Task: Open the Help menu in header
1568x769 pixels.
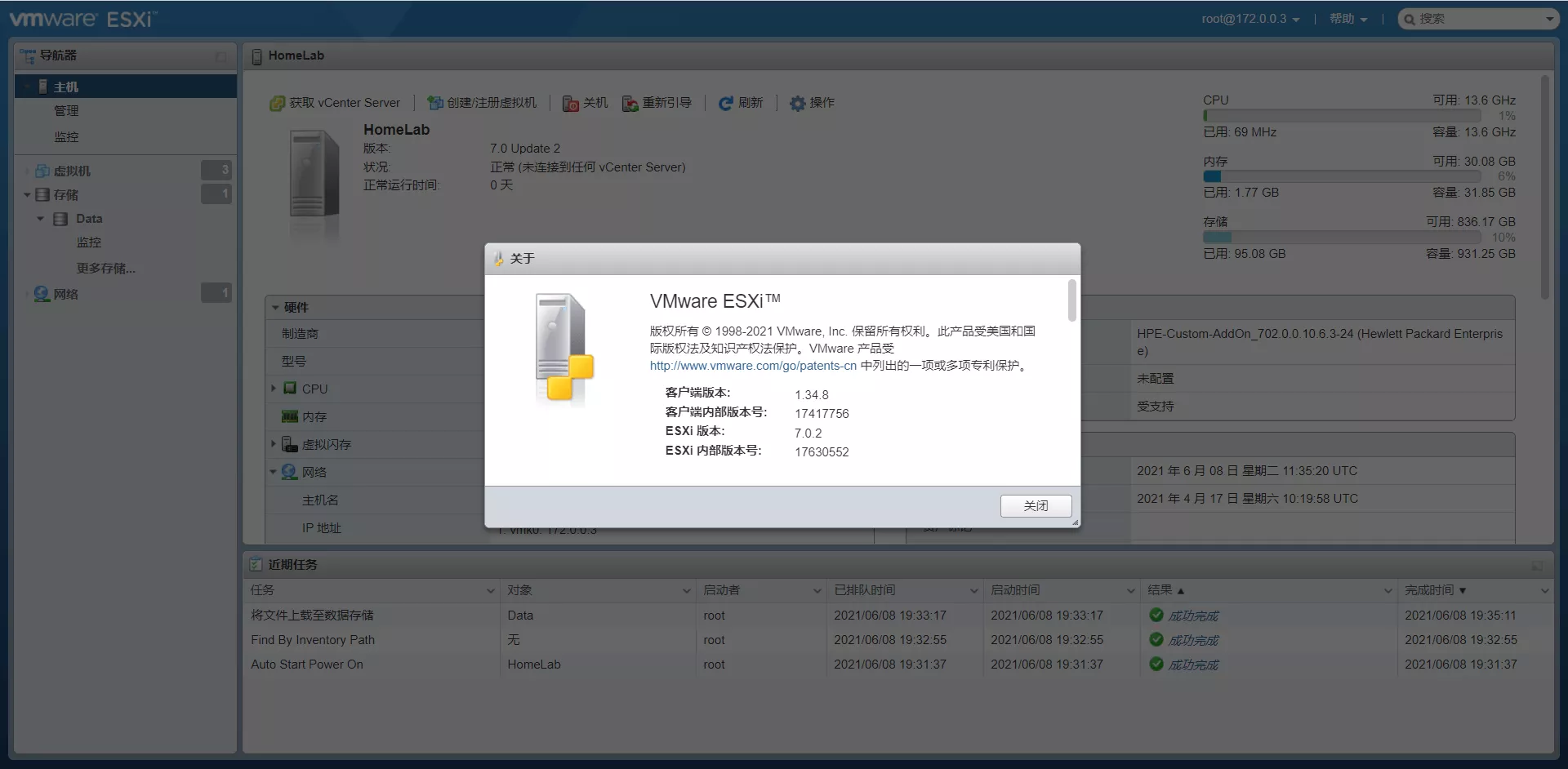Action: pos(1347,19)
